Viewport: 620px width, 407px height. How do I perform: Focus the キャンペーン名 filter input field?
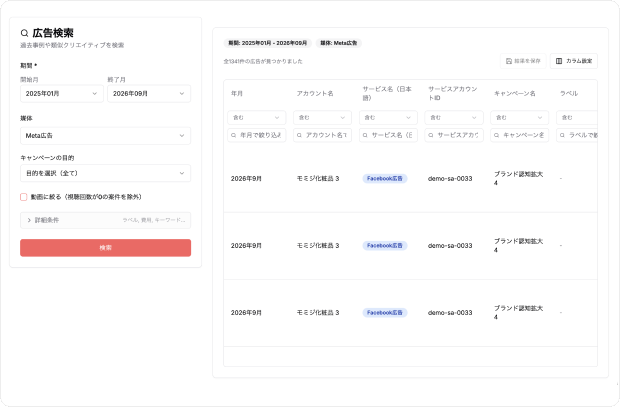click(x=519, y=135)
